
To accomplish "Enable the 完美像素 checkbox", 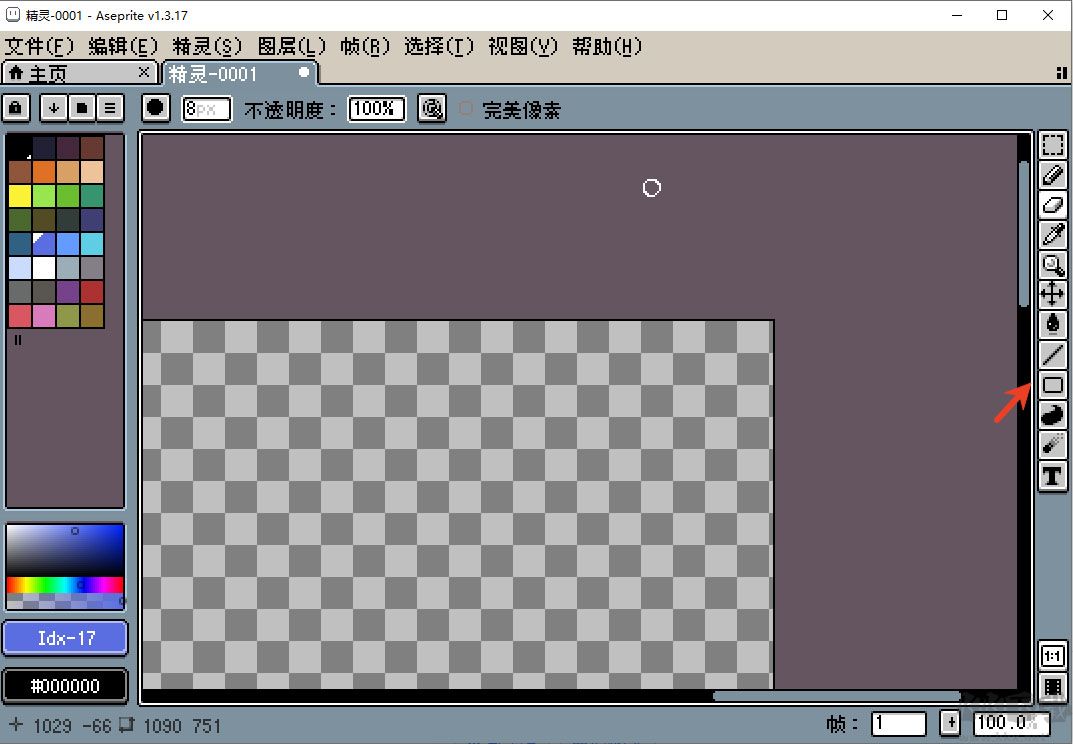I will click(x=465, y=110).
